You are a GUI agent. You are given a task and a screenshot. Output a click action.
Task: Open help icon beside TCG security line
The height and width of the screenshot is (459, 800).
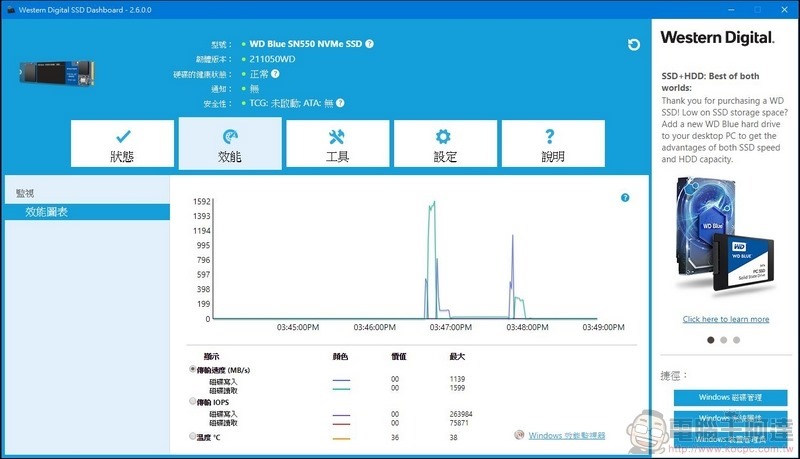pyautogui.click(x=340, y=103)
